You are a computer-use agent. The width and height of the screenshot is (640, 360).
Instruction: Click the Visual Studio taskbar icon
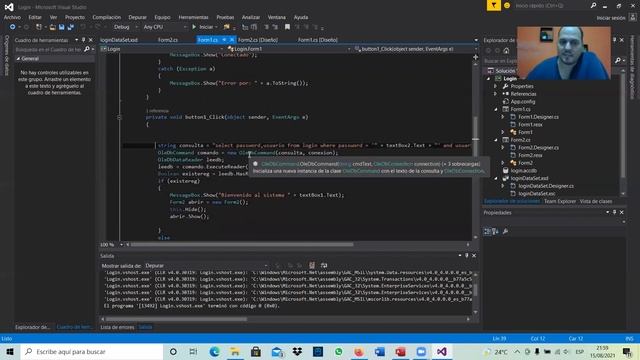(441, 351)
